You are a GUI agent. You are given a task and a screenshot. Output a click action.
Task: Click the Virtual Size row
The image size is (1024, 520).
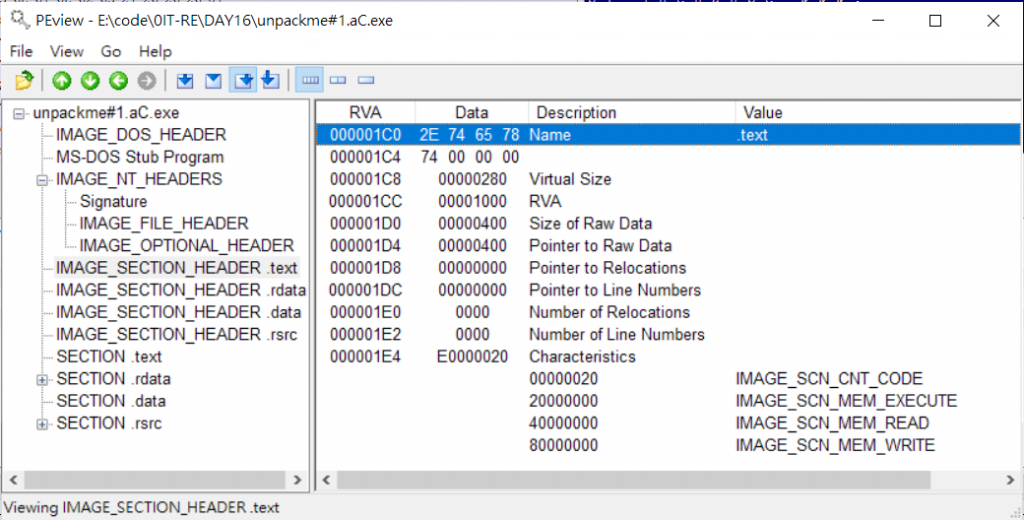(668, 179)
